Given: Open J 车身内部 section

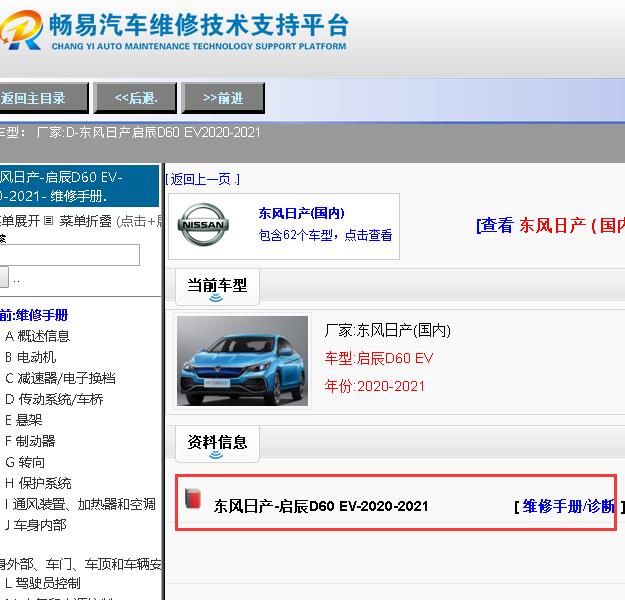Looking at the screenshot, I should pyautogui.click(x=35, y=525).
